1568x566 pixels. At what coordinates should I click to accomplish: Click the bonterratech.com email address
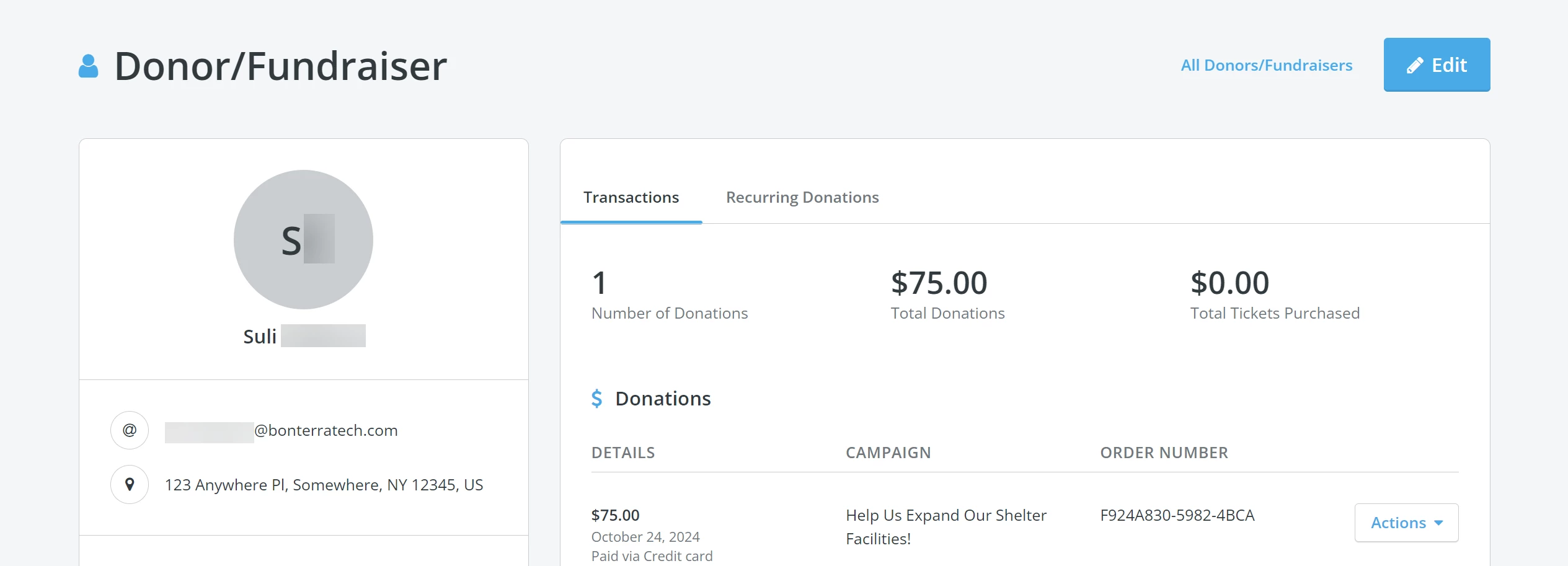tap(281, 430)
